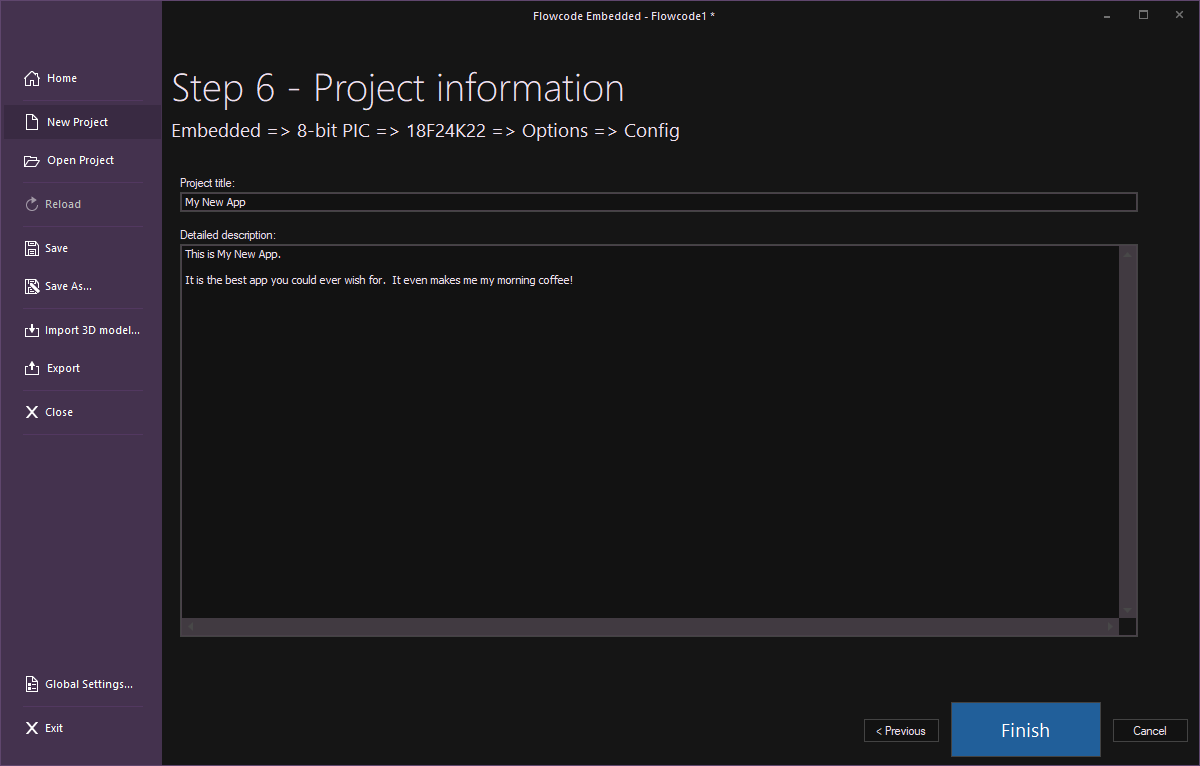Screen dimensions: 1200x766
Task: Click the description scrollbar up arrow
Action: [1128, 255]
